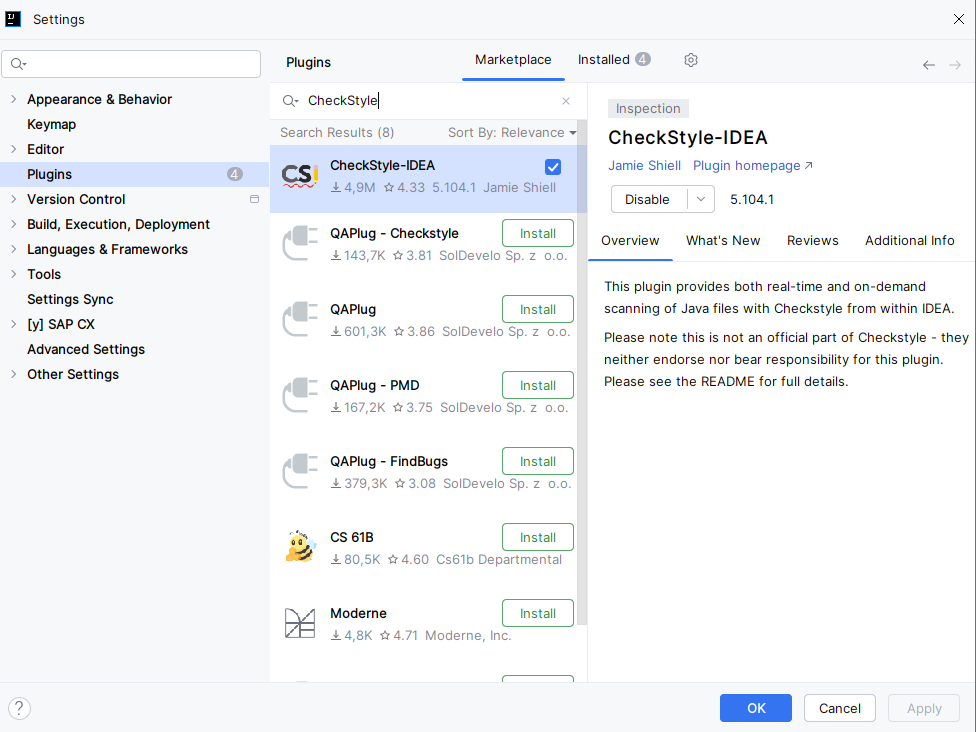Viewport: 976px width, 732px height.
Task: Click the magnifier icon in the plugin search
Action: click(290, 100)
